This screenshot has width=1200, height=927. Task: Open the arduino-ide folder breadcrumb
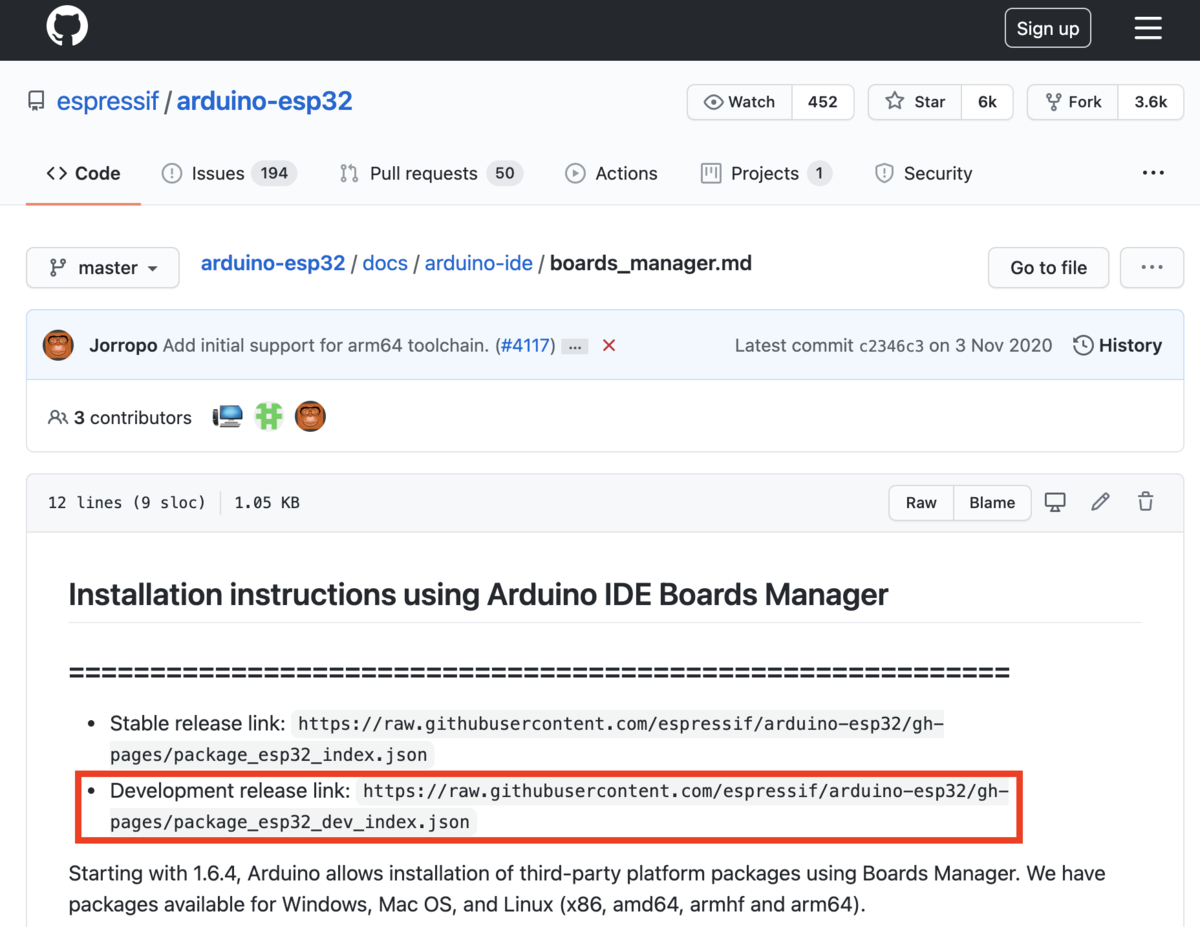pos(479,263)
